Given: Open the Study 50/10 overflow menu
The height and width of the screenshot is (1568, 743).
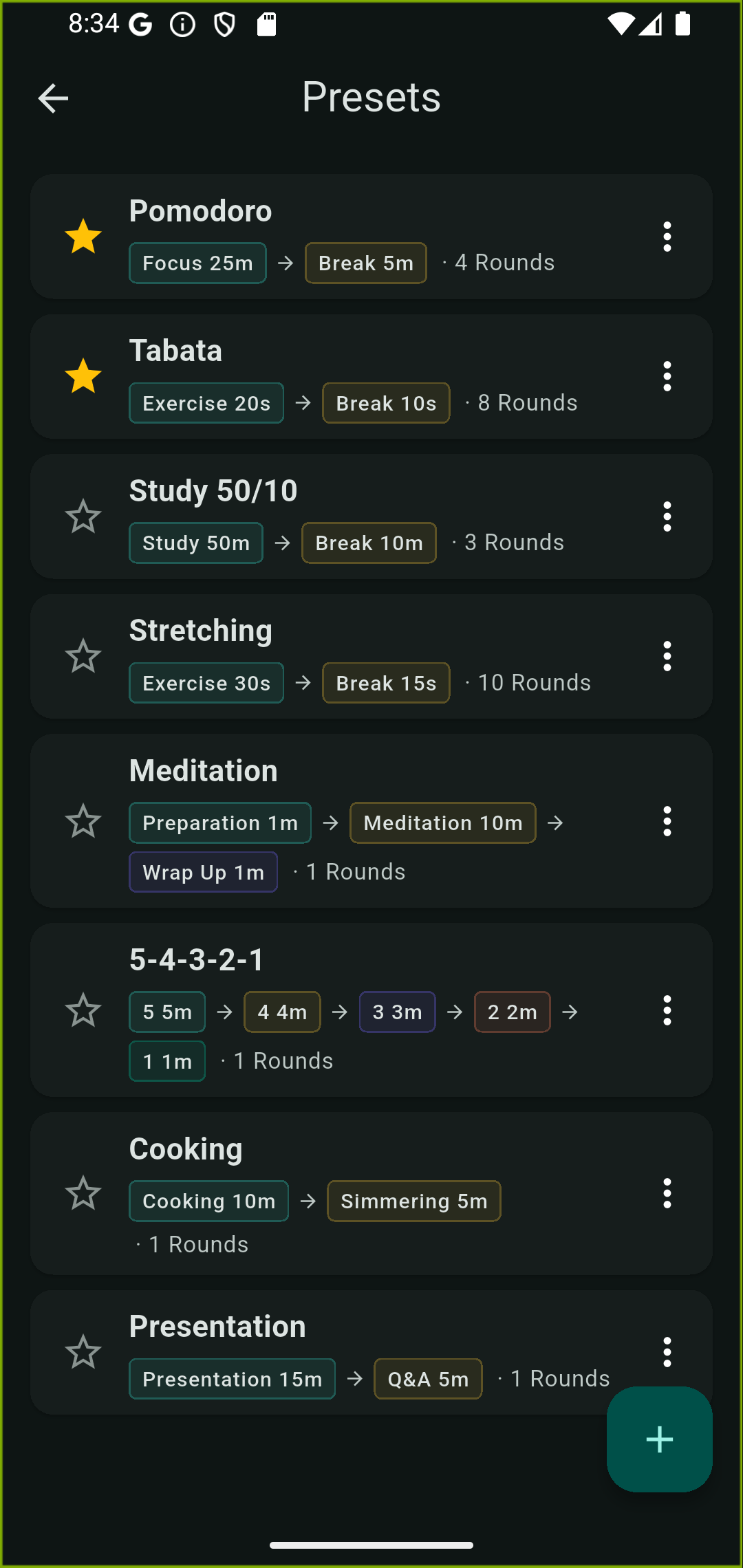Looking at the screenshot, I should 667,516.
